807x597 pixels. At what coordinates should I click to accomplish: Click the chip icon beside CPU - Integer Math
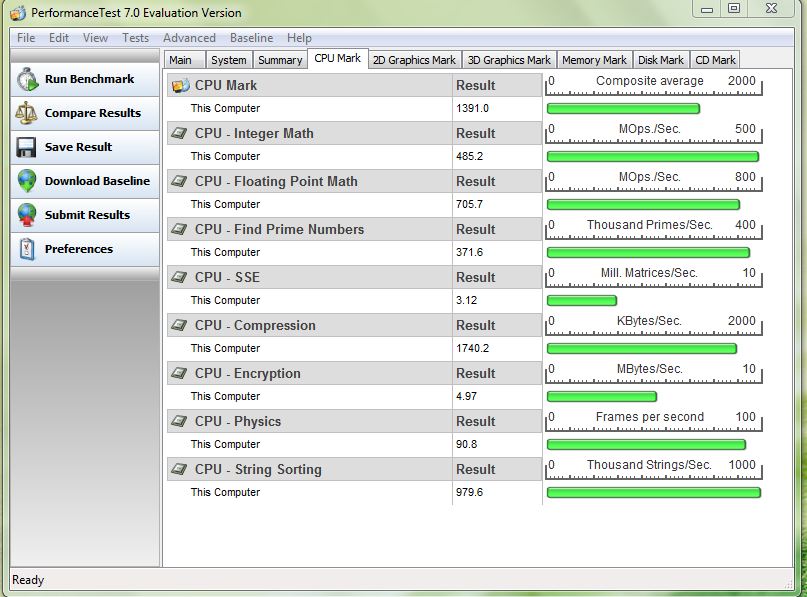[x=179, y=133]
